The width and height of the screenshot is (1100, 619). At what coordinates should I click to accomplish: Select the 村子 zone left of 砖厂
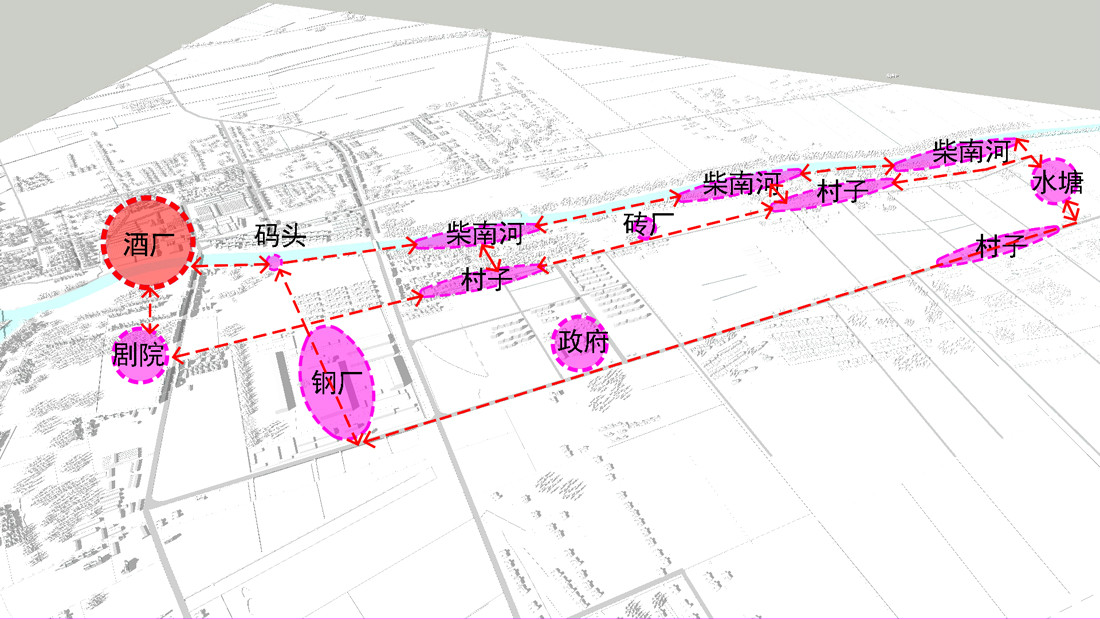pos(480,280)
